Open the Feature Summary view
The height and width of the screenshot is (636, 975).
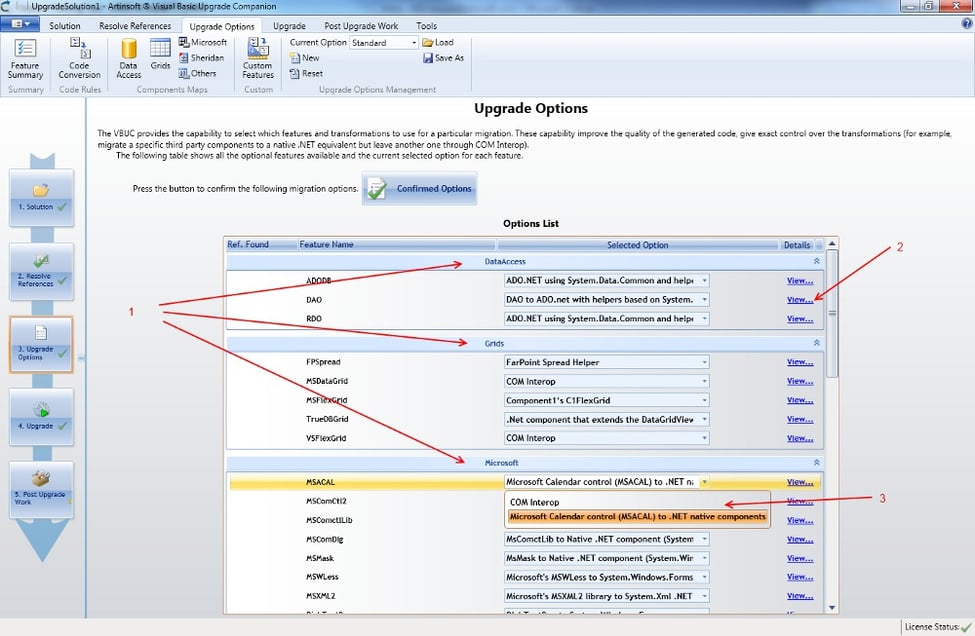click(x=25, y=58)
